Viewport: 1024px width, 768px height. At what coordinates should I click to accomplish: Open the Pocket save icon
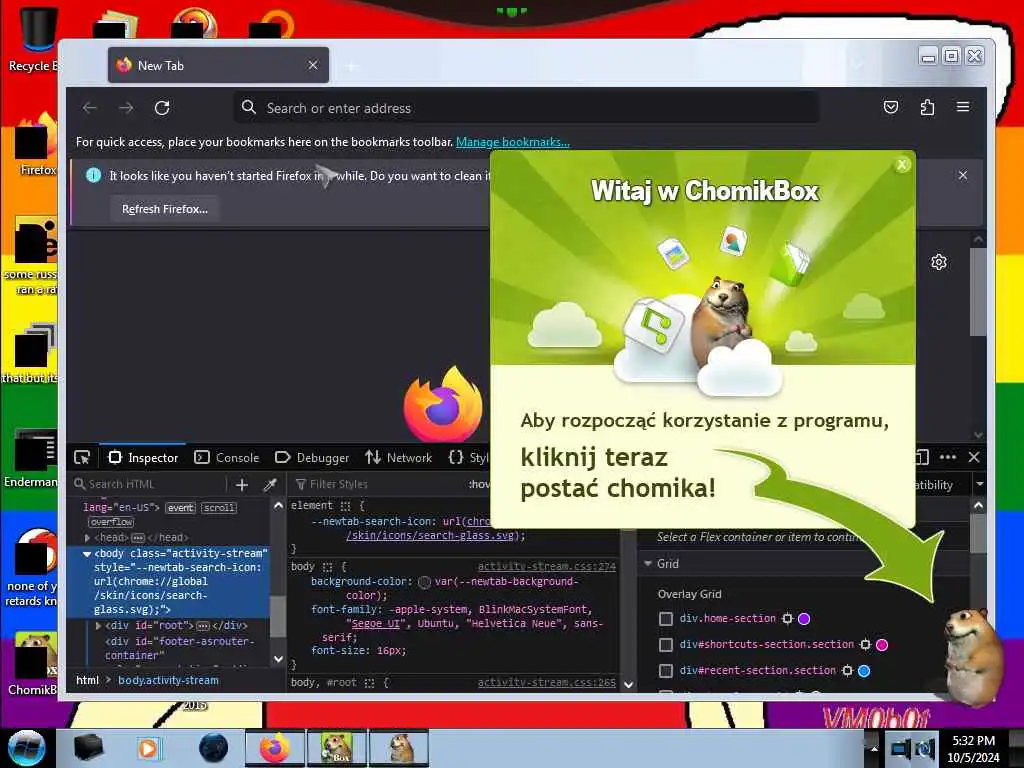[891, 107]
